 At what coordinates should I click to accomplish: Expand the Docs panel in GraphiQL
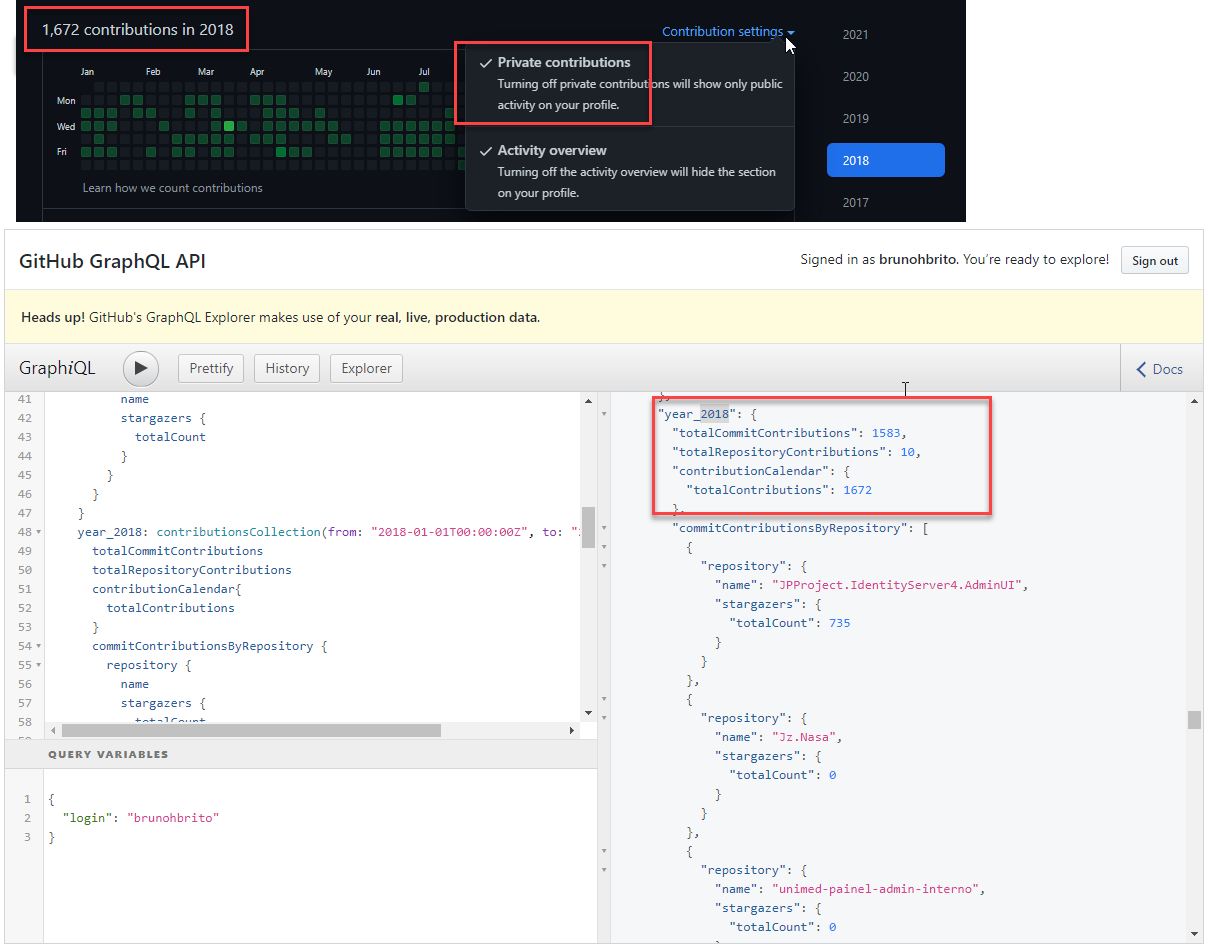coord(1160,368)
